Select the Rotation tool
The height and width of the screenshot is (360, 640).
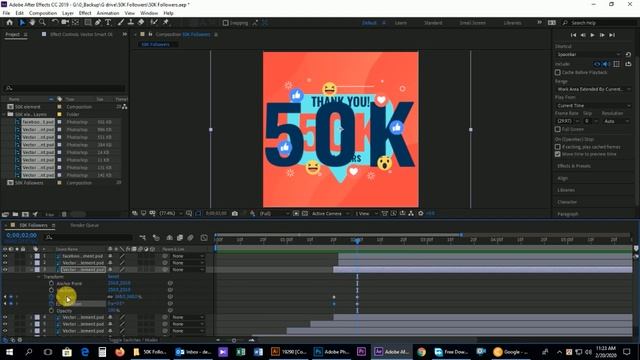click(x=55, y=22)
